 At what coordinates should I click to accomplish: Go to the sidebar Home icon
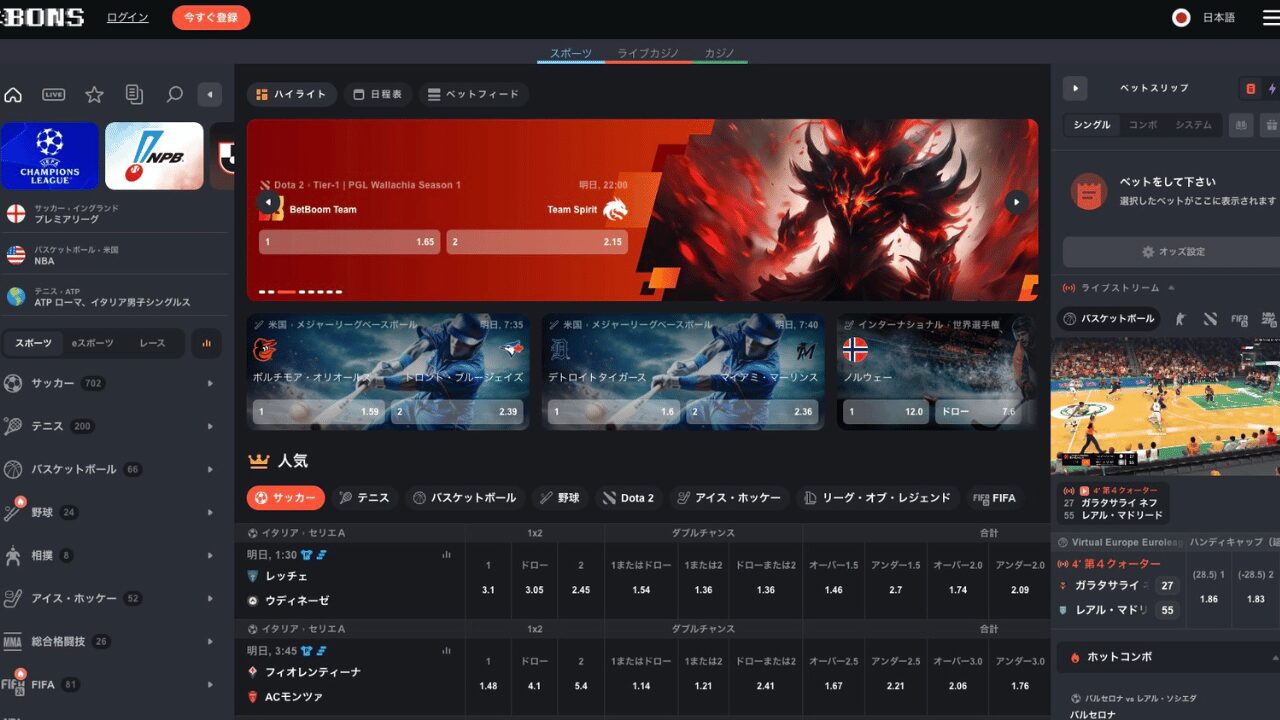pos(13,95)
